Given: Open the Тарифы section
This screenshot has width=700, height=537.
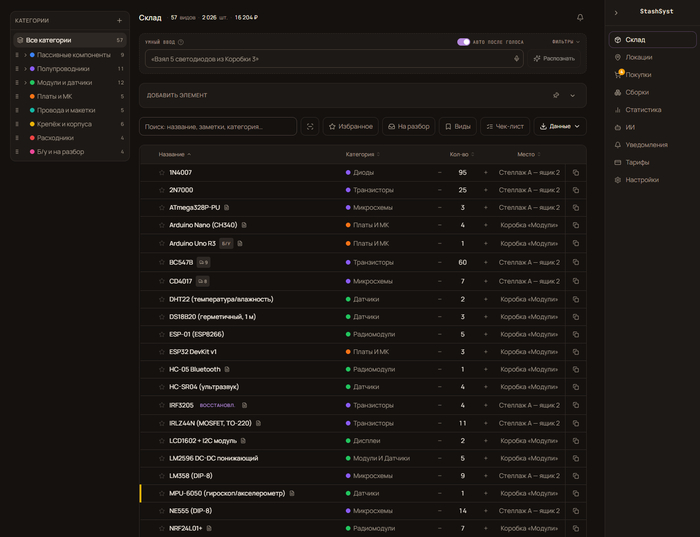Looking at the screenshot, I should point(652,162).
